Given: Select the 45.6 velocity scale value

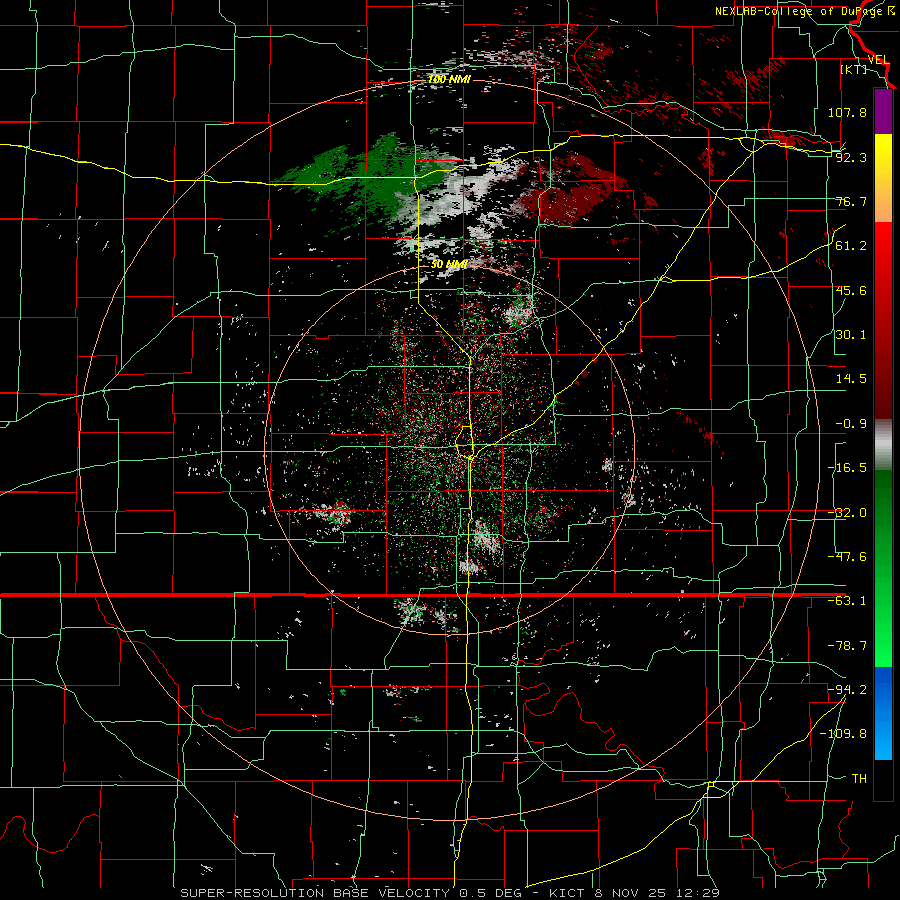Looking at the screenshot, I should (x=851, y=290).
